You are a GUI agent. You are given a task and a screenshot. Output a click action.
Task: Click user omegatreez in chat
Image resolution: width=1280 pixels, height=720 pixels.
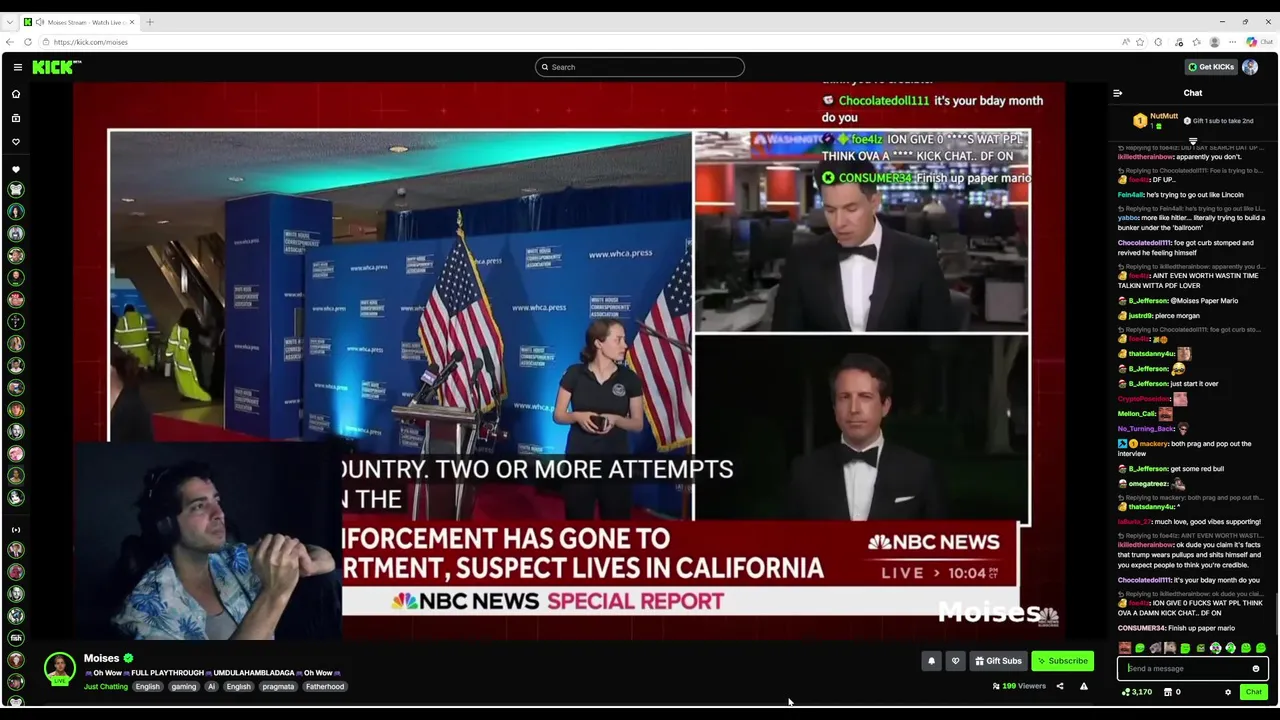click(1149, 484)
